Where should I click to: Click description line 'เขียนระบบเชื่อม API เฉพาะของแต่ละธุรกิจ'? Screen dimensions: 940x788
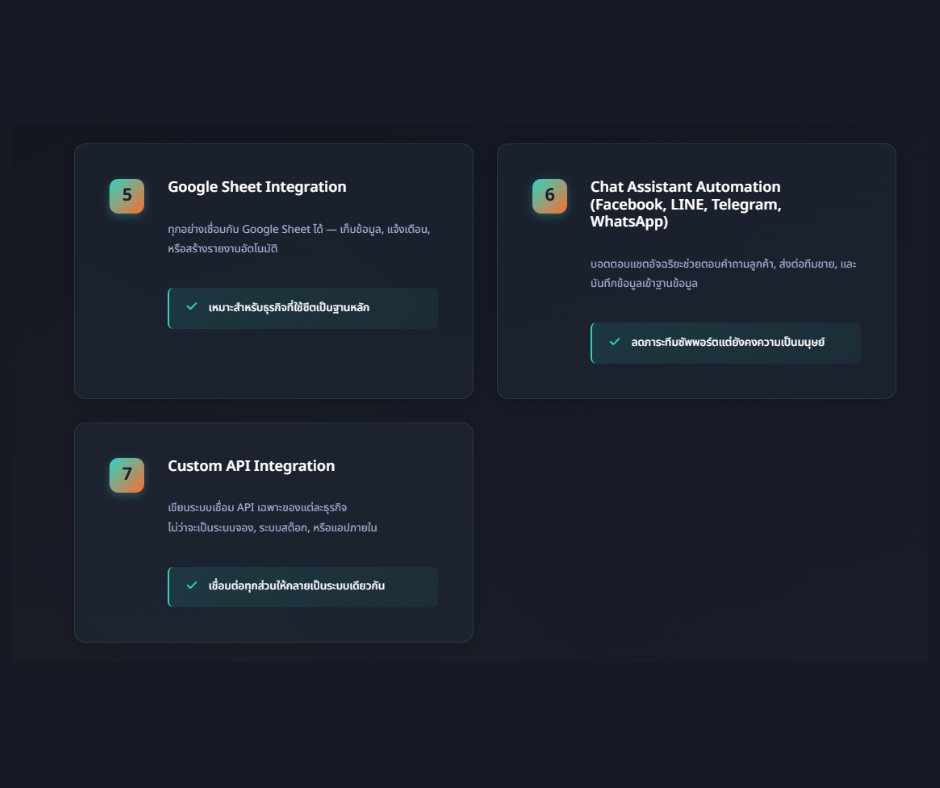click(257, 508)
